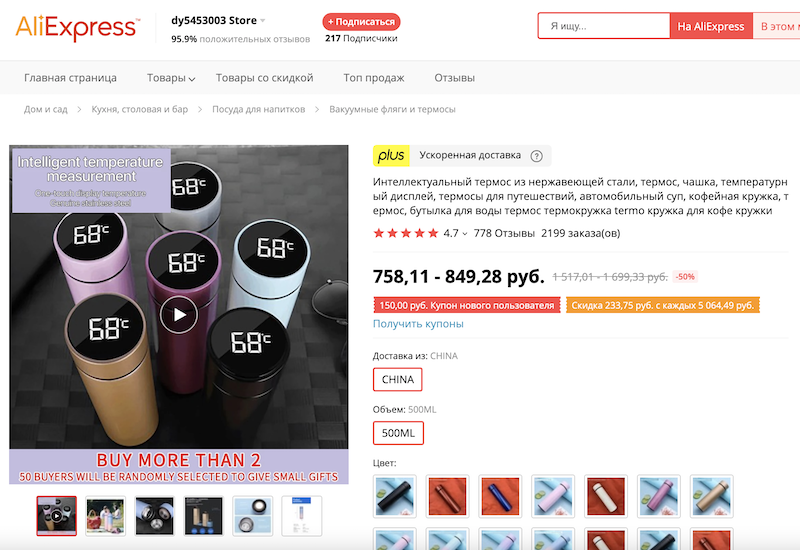Click 150,00 руб. new user coupon
The image size is (800, 550).
467,305
